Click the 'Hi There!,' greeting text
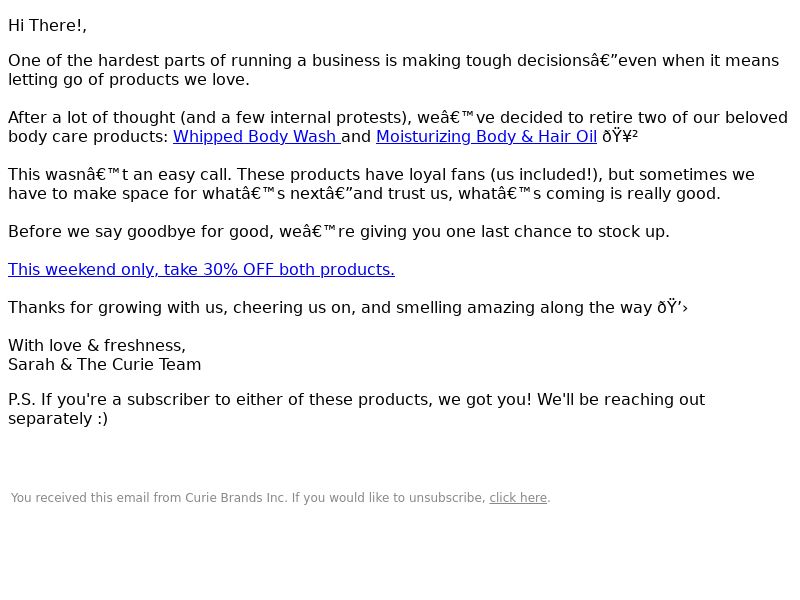800x600 pixels. click(x=47, y=26)
